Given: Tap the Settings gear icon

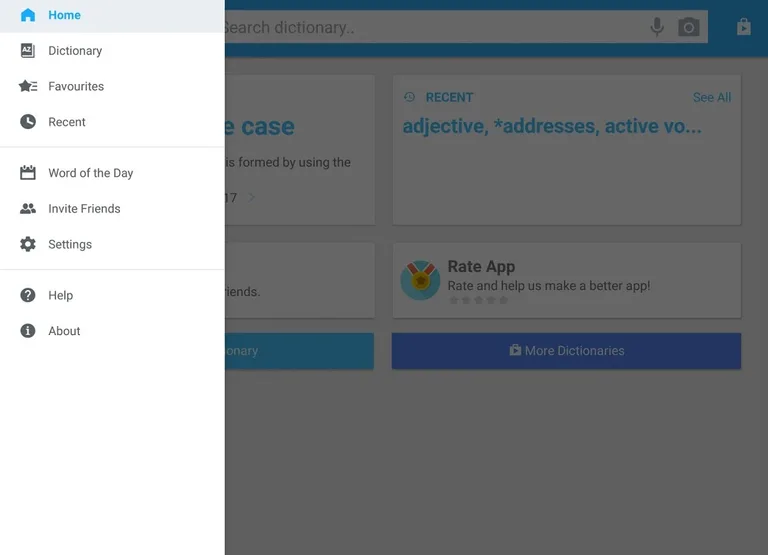Looking at the screenshot, I should click(x=28, y=245).
